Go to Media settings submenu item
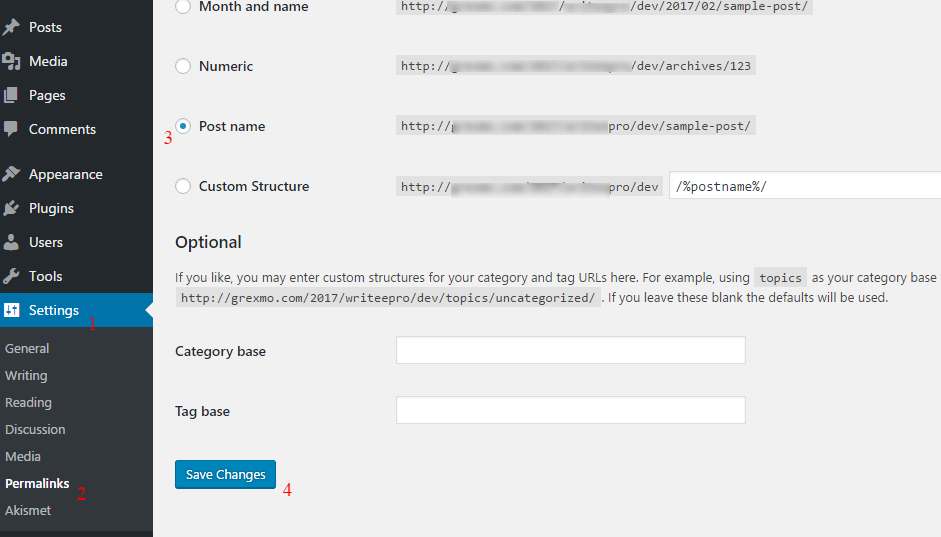 pyautogui.click(x=23, y=457)
